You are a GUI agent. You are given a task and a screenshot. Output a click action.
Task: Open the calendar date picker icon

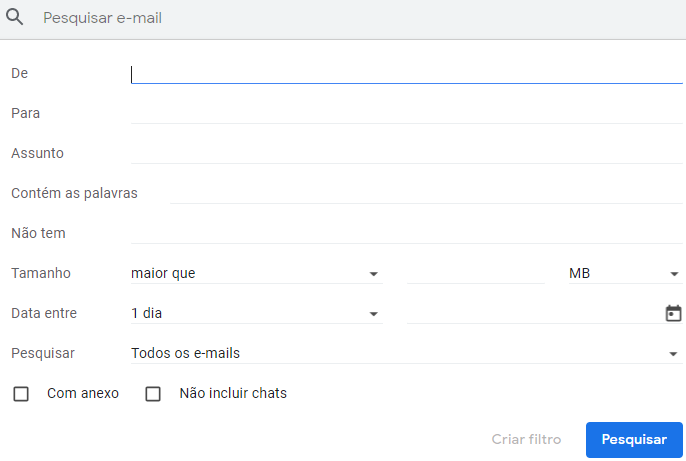pyautogui.click(x=673, y=313)
